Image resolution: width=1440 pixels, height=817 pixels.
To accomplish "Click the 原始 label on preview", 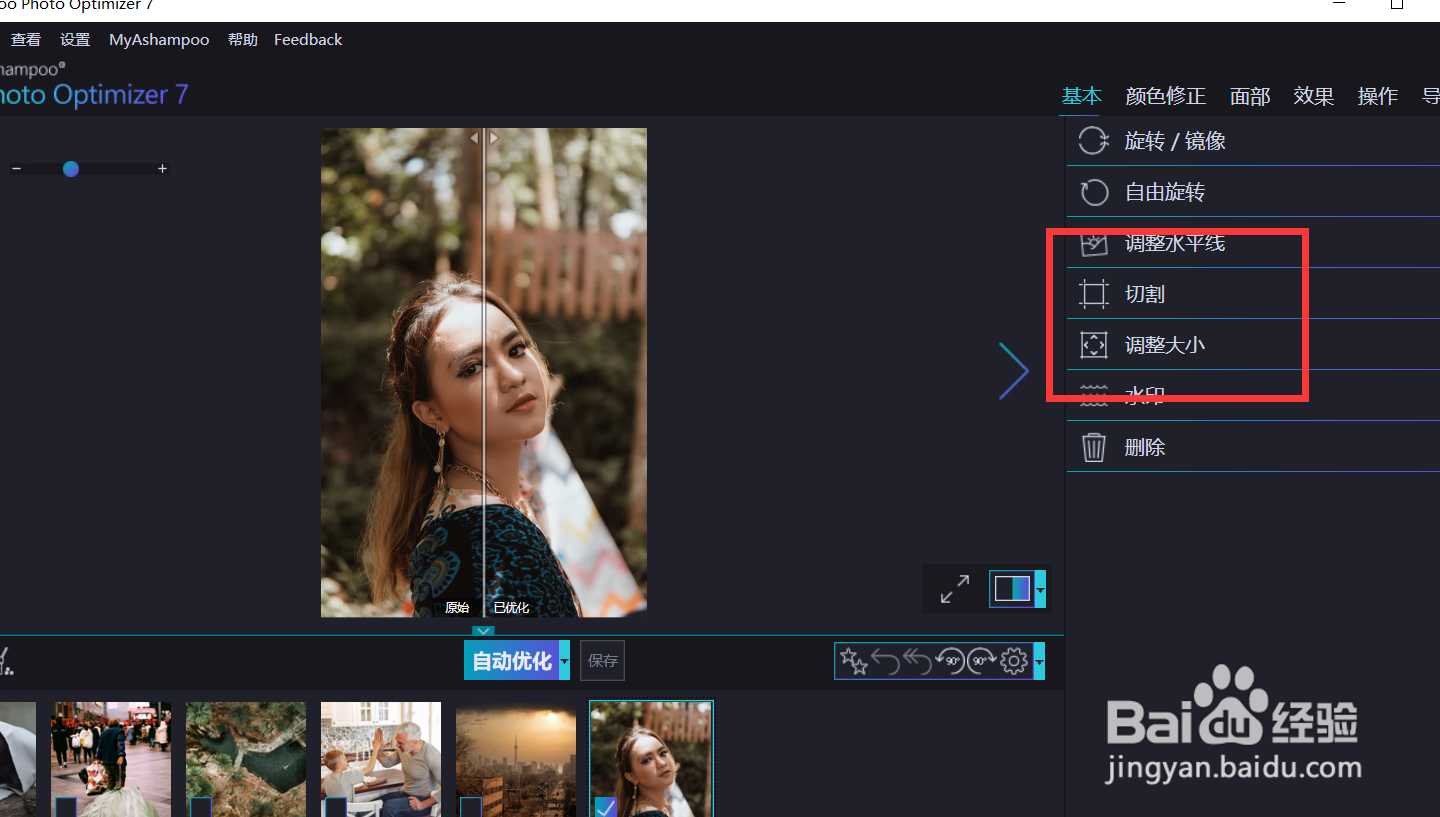I will coord(457,608).
